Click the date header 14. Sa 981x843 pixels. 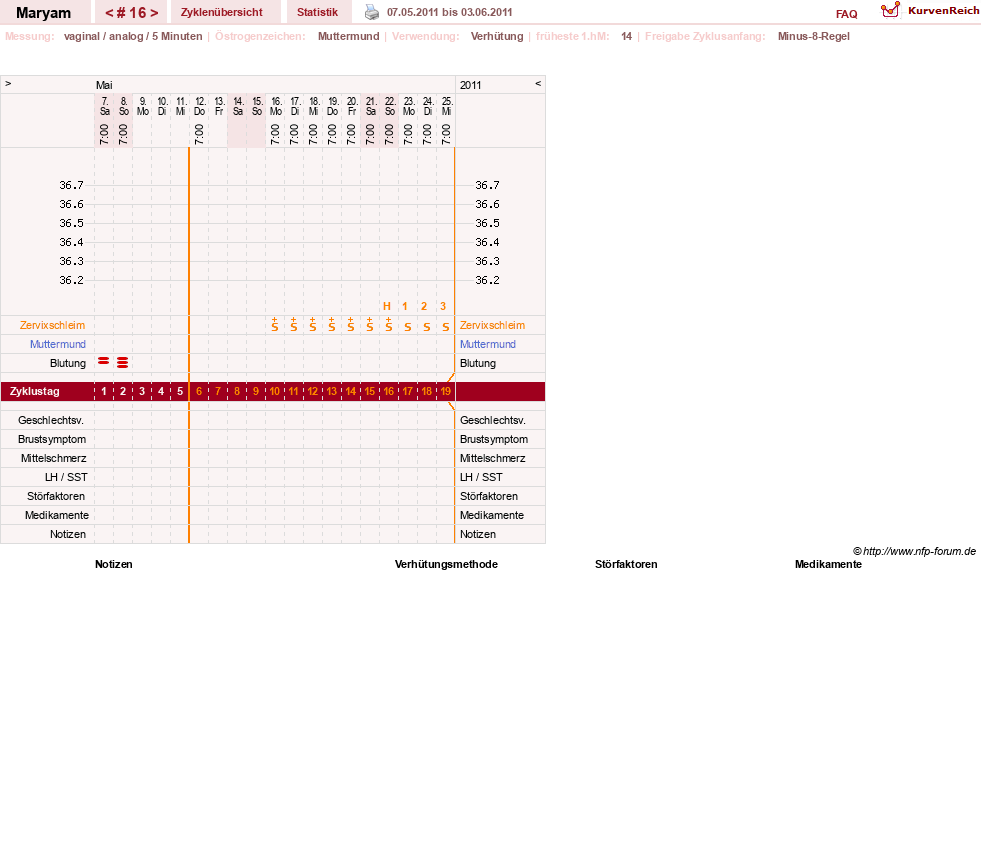[238, 106]
